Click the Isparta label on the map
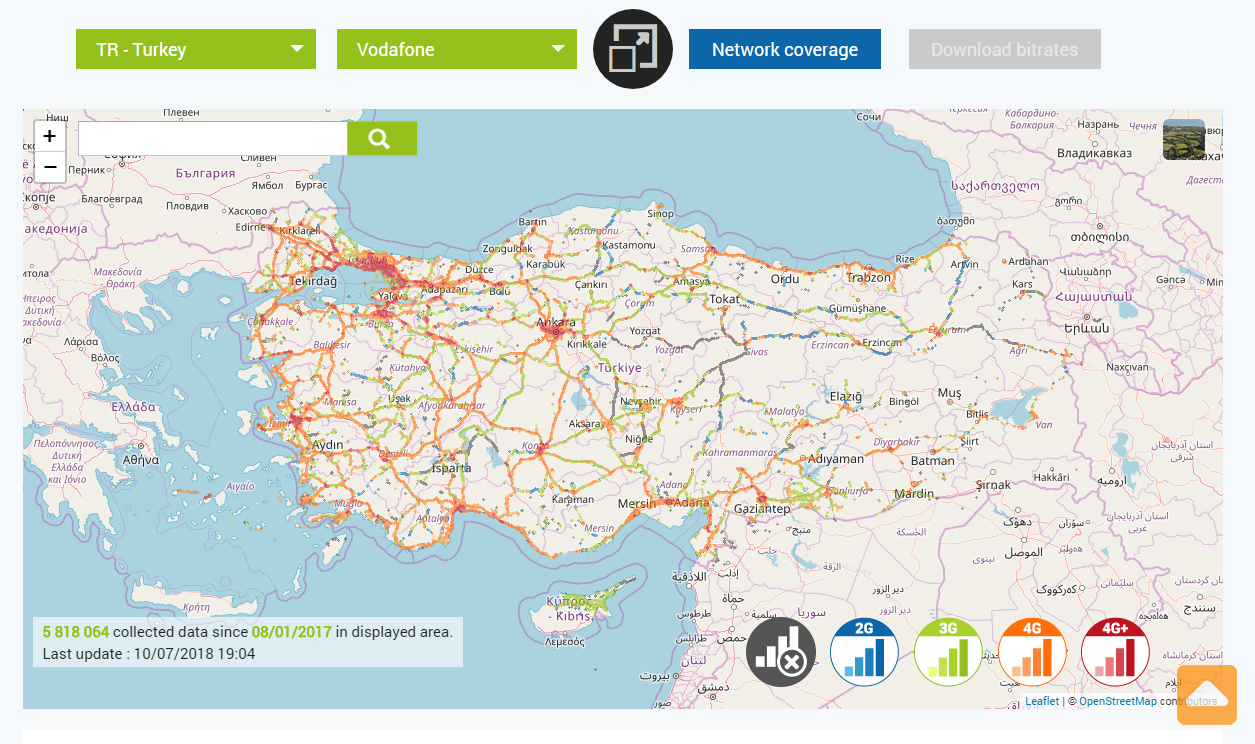This screenshot has width=1255, height=744. (x=452, y=467)
